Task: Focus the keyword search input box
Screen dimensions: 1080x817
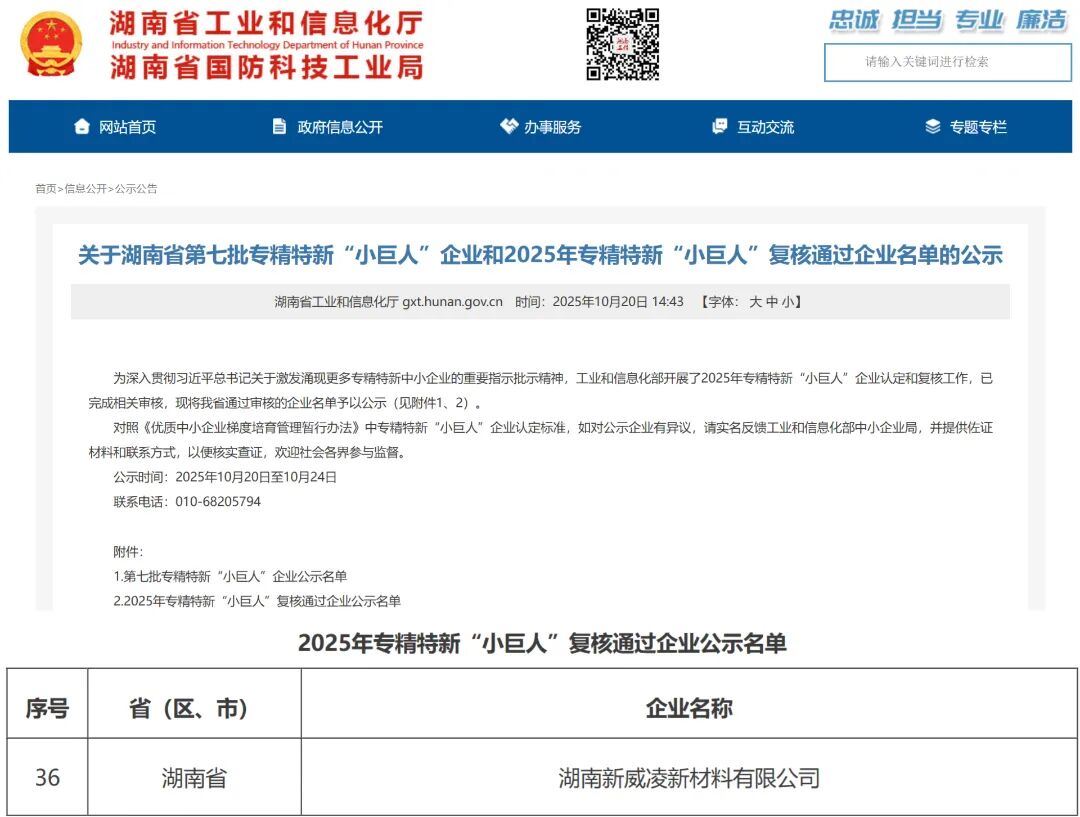Action: pos(946,62)
